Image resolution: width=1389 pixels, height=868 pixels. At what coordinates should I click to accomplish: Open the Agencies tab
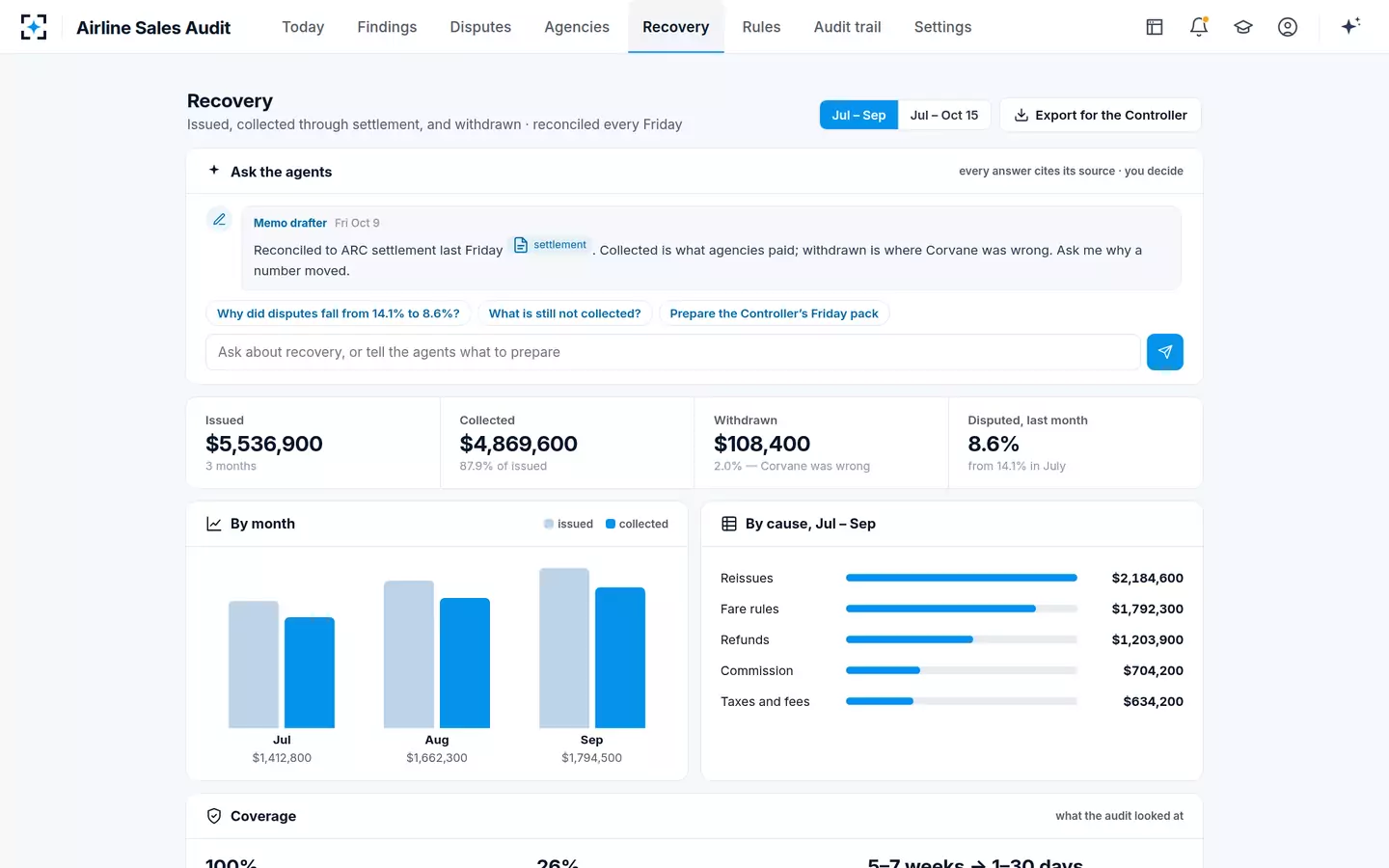pyautogui.click(x=577, y=27)
